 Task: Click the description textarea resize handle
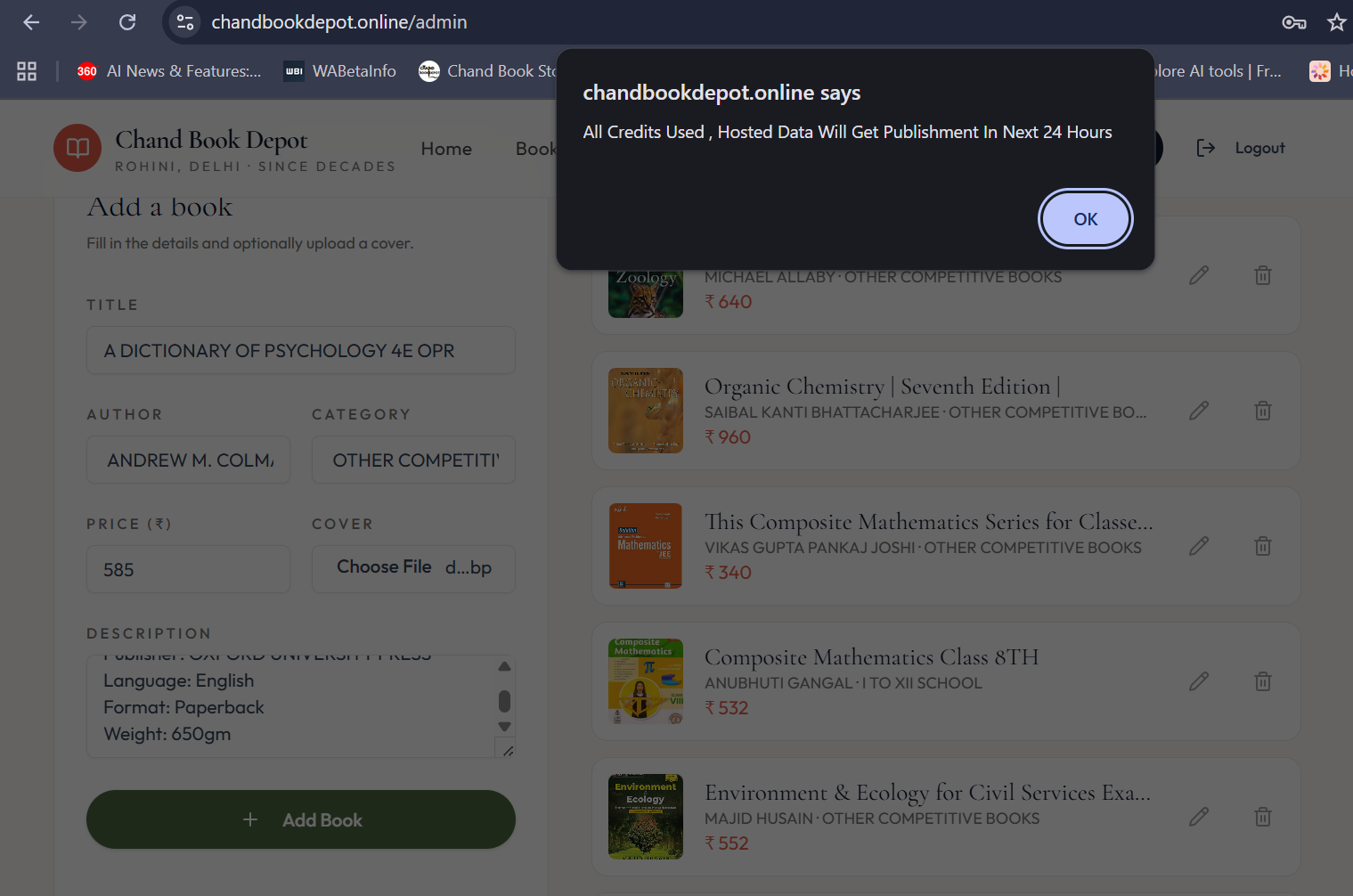tap(507, 750)
